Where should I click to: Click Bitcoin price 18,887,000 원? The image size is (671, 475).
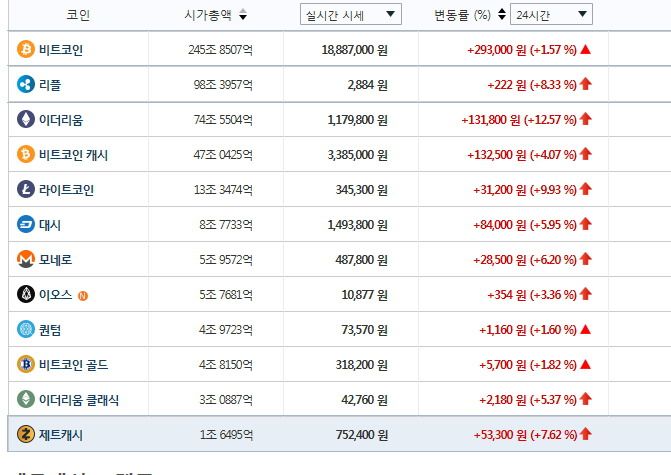pos(354,50)
